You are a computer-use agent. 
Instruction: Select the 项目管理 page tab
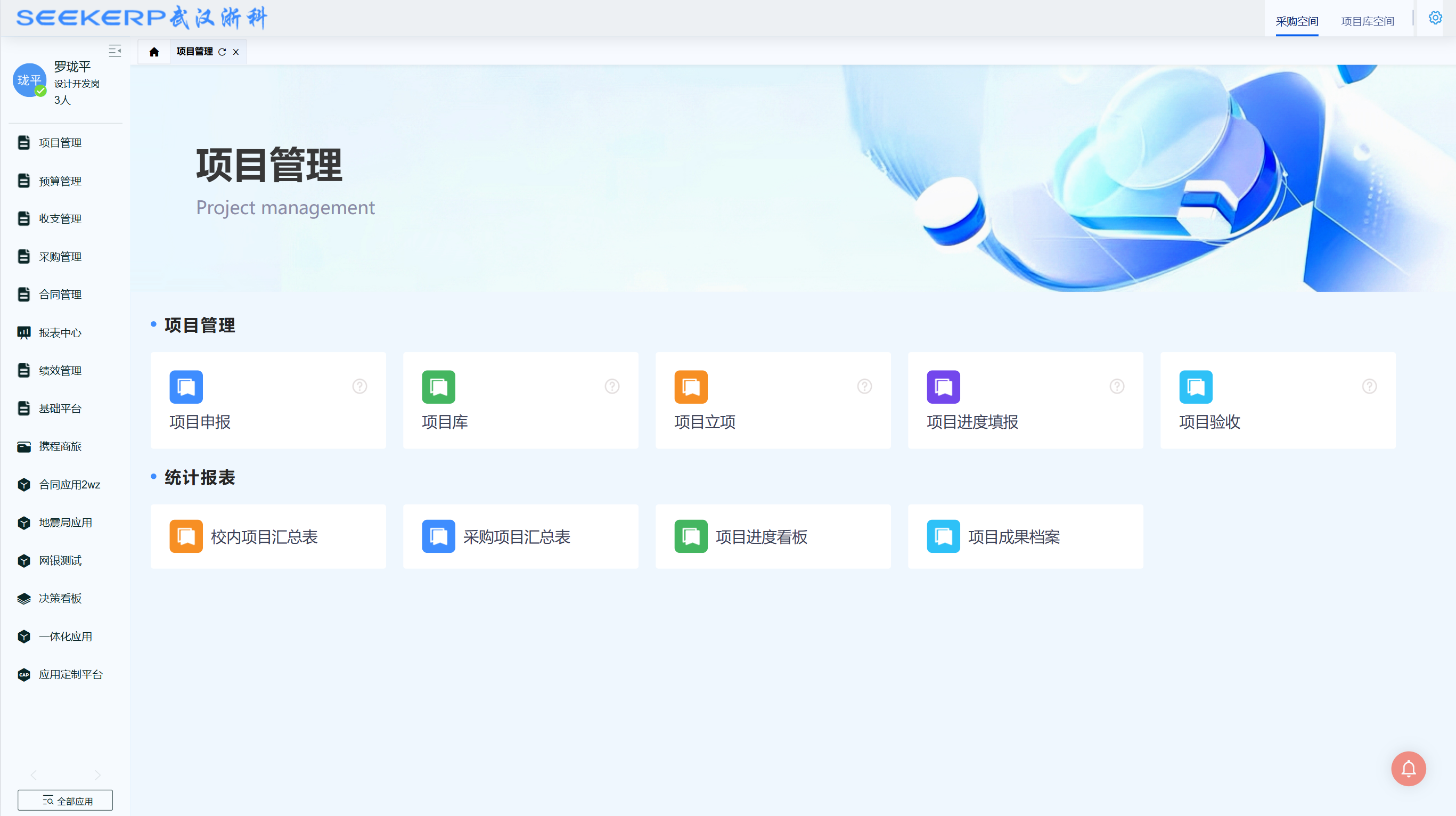pyautogui.click(x=194, y=52)
